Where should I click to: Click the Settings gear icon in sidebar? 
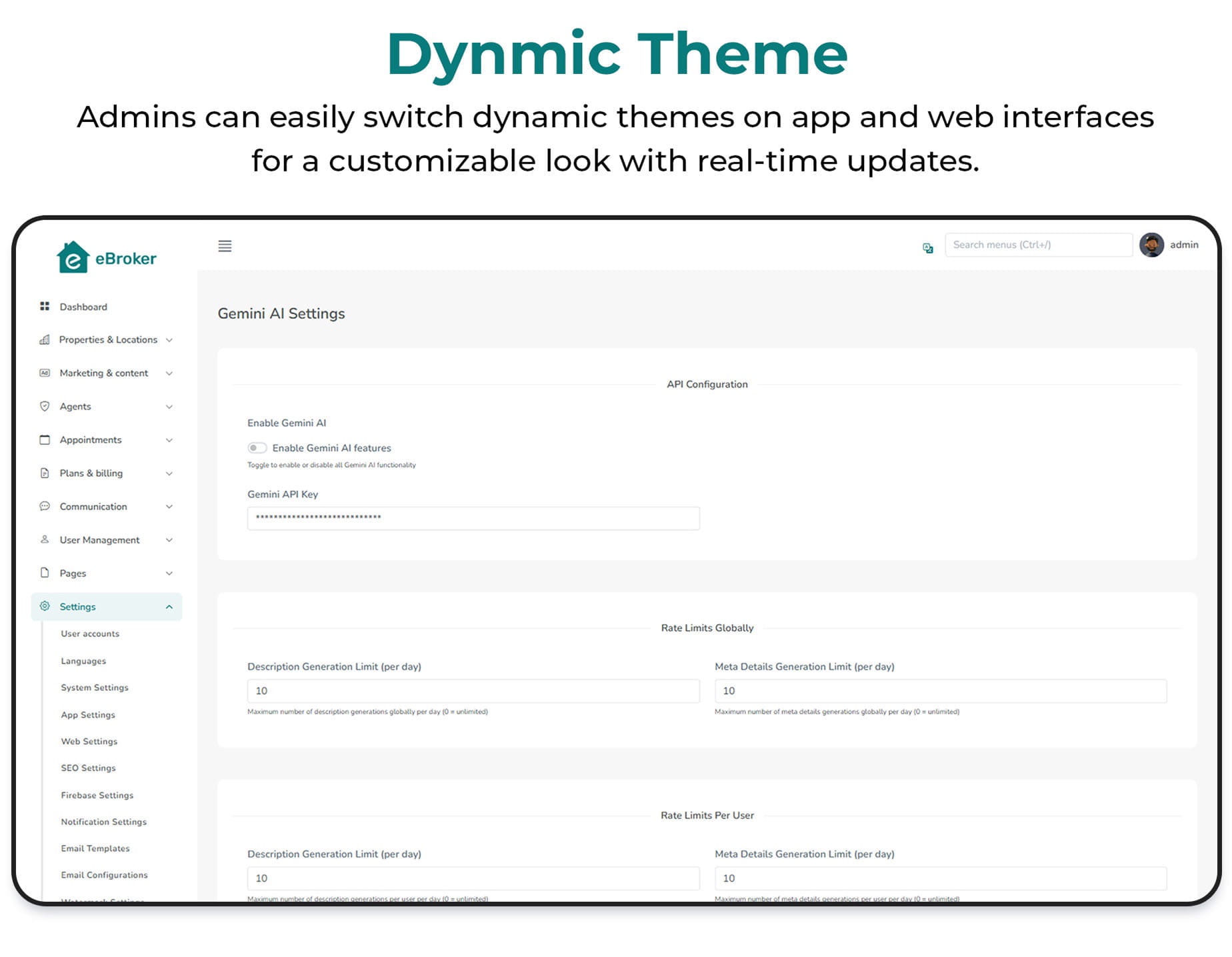point(45,606)
